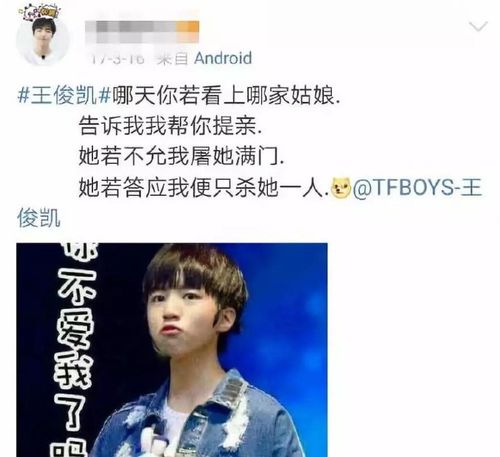Click the line 她若不允我屠她满门

(182, 156)
